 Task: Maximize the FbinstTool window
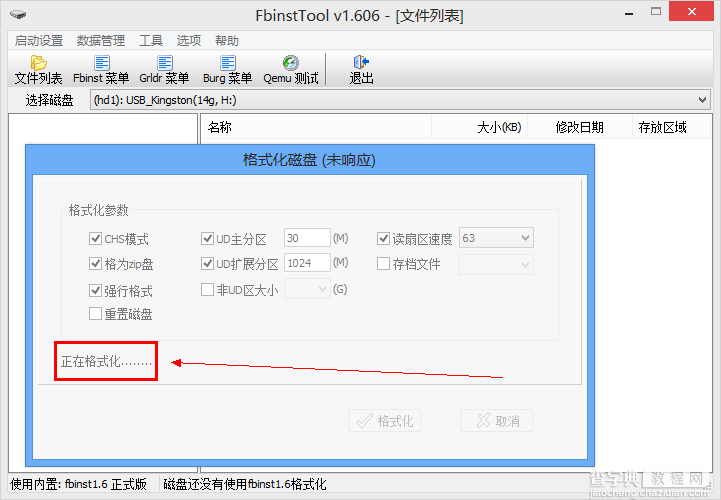pyautogui.click(x=656, y=12)
